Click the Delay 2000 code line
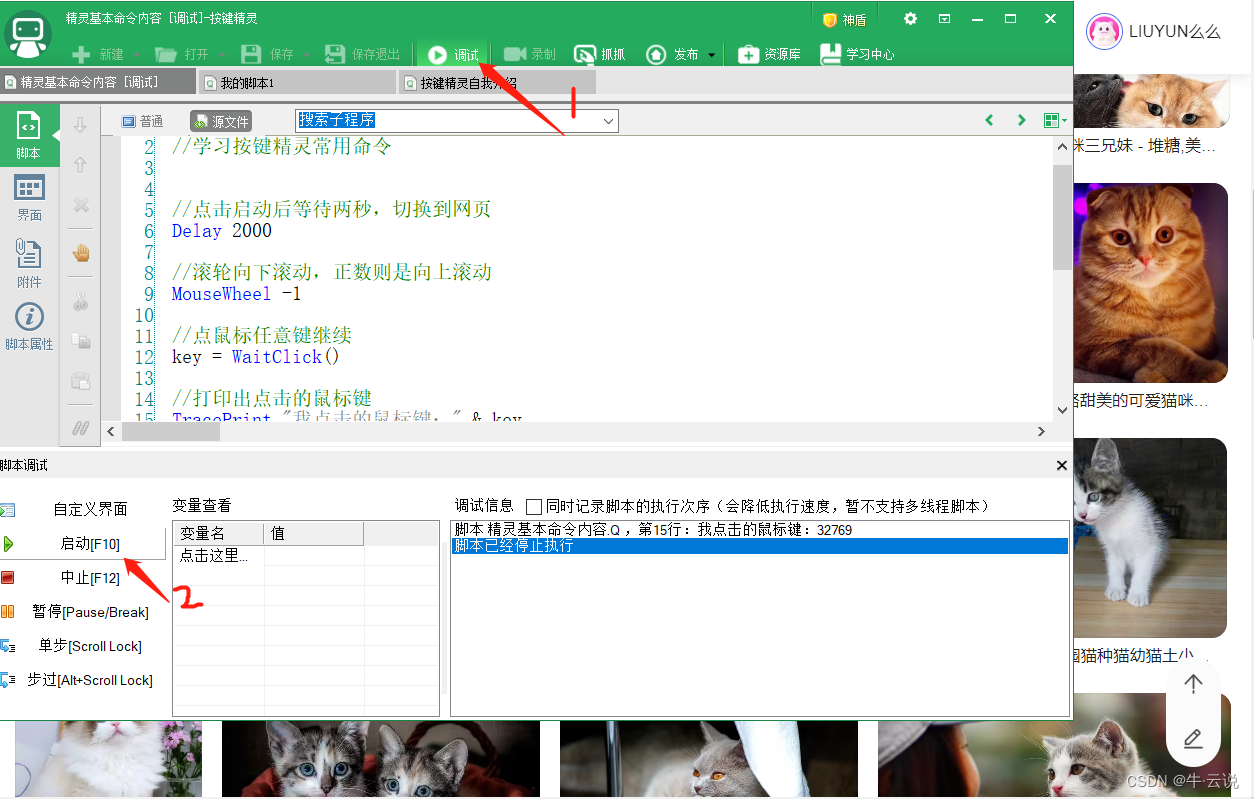Viewport: 1254px width, 799px height. (222, 231)
